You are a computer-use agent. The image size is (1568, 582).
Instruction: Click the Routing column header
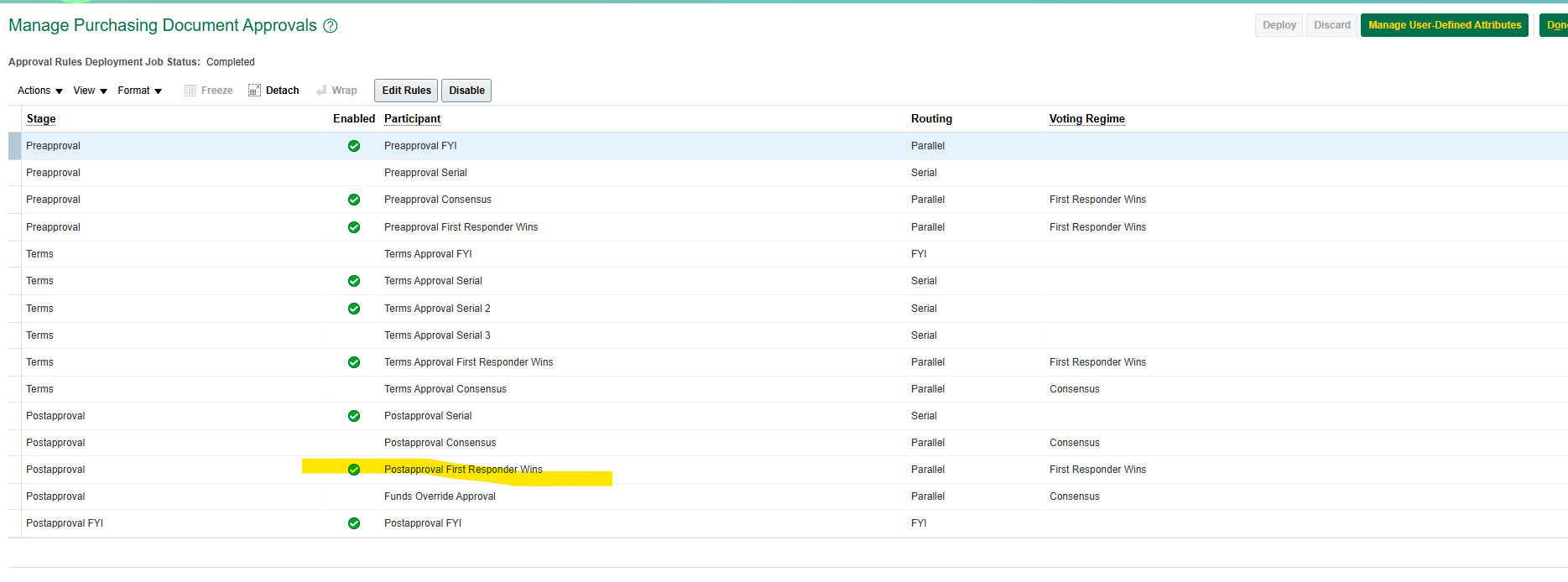click(931, 119)
